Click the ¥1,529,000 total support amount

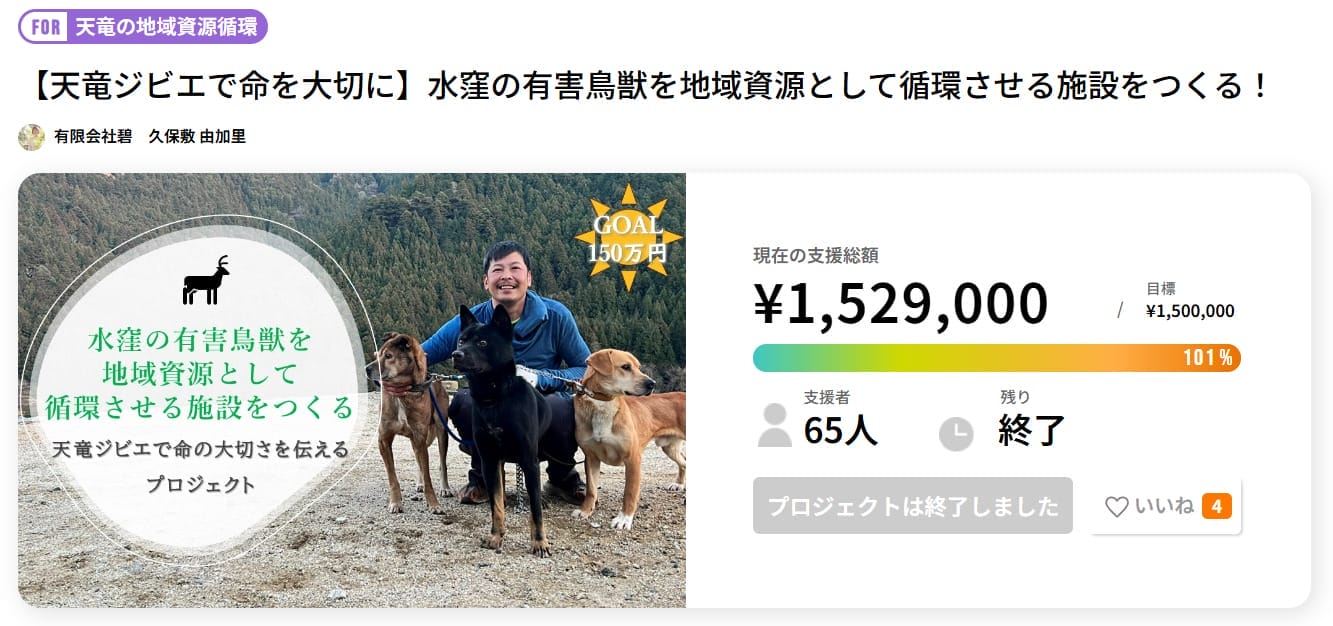(x=900, y=303)
